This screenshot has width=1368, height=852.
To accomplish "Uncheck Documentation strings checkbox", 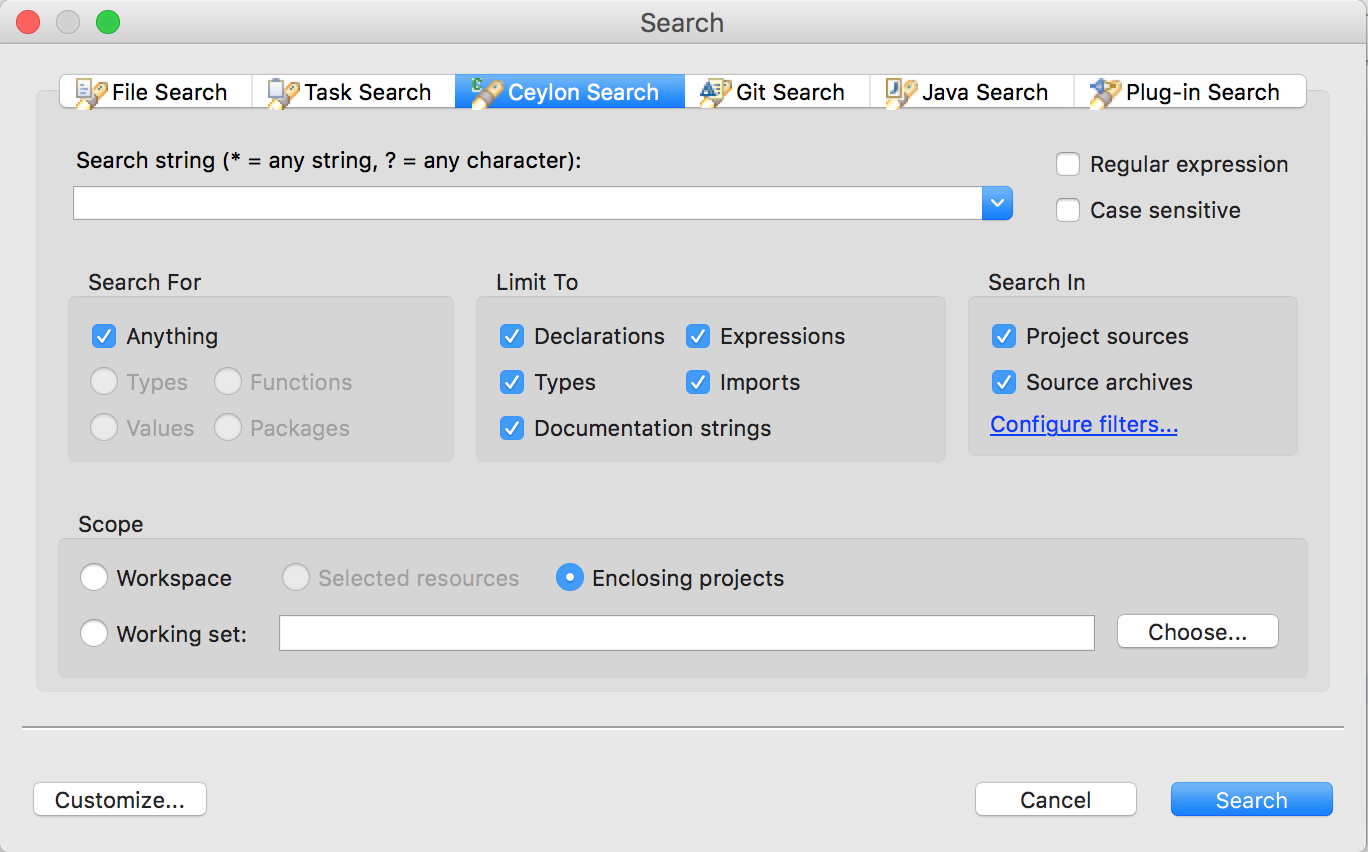I will (512, 428).
